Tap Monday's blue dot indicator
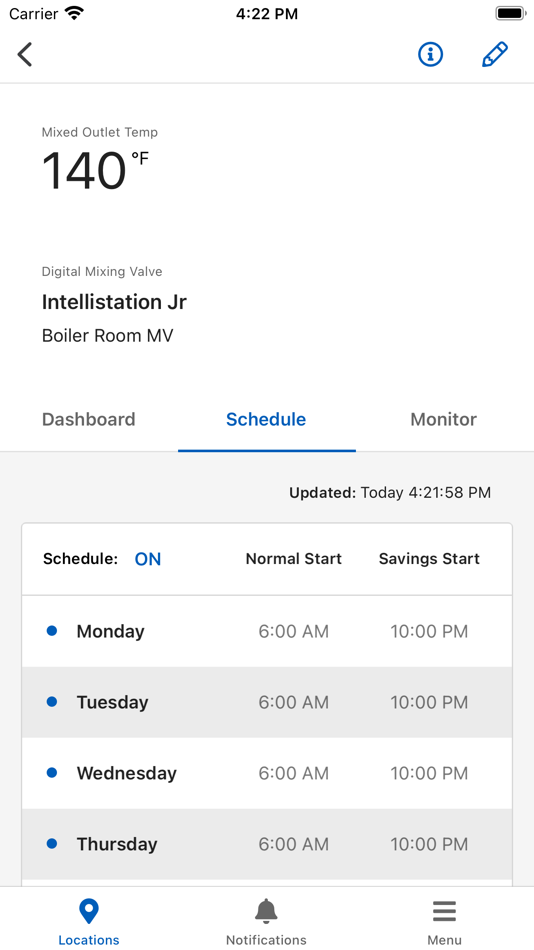534x950 pixels. click(52, 631)
